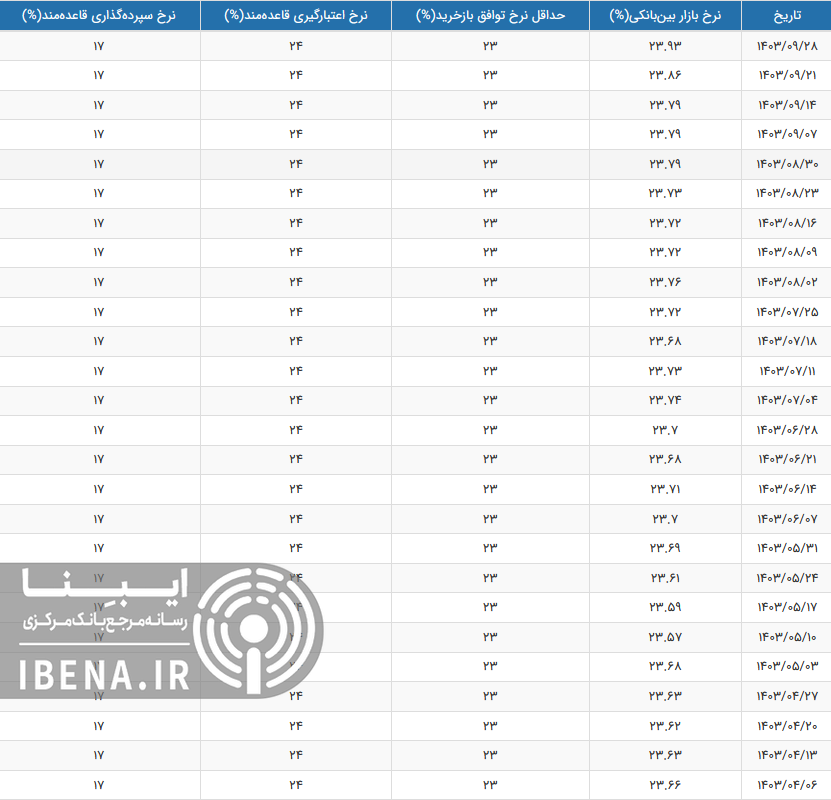Click the ایبنا Persian logo title
The width and height of the screenshot is (831, 800).
click(105, 585)
